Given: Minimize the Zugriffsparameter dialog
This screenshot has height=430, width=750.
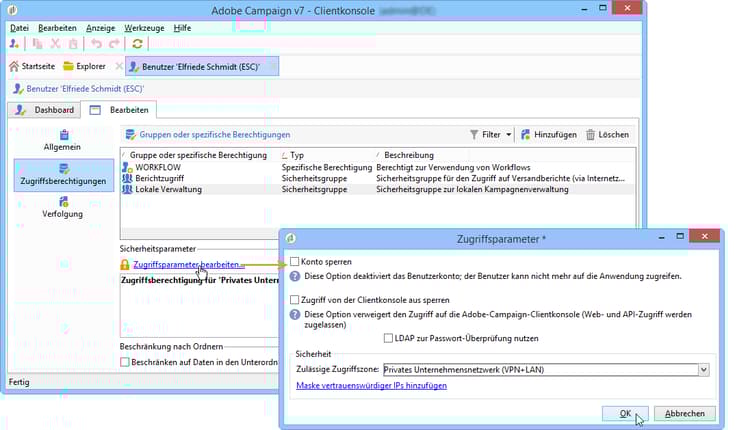Looking at the screenshot, I should (662, 237).
